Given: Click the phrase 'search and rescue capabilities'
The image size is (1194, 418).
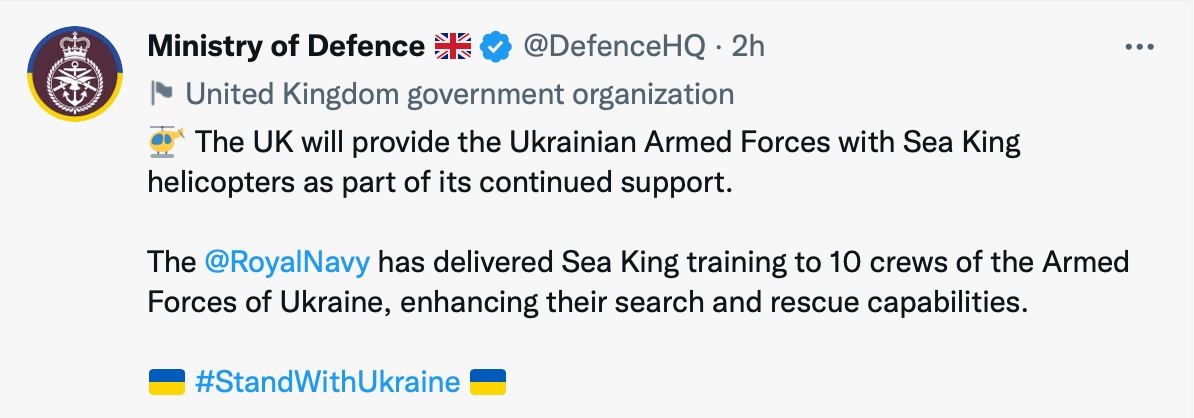Looking at the screenshot, I should pos(823,304).
